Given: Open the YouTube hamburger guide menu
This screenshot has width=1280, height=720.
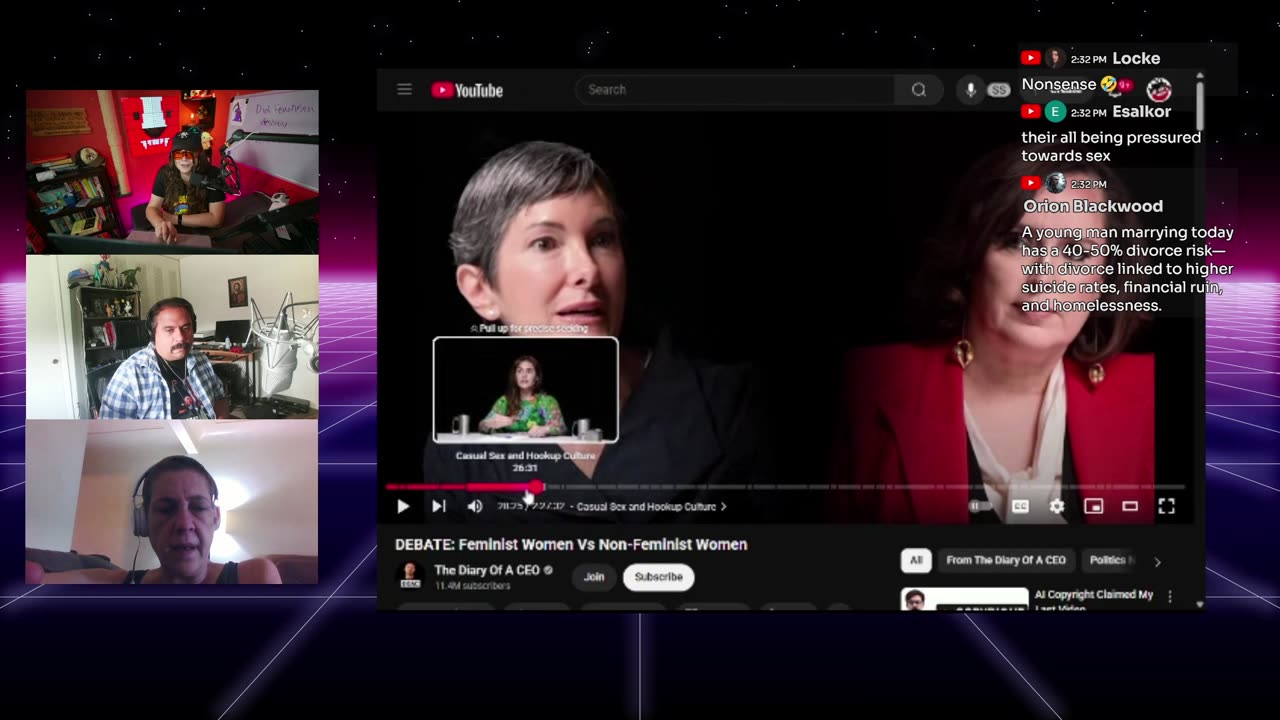Looking at the screenshot, I should pos(404,89).
